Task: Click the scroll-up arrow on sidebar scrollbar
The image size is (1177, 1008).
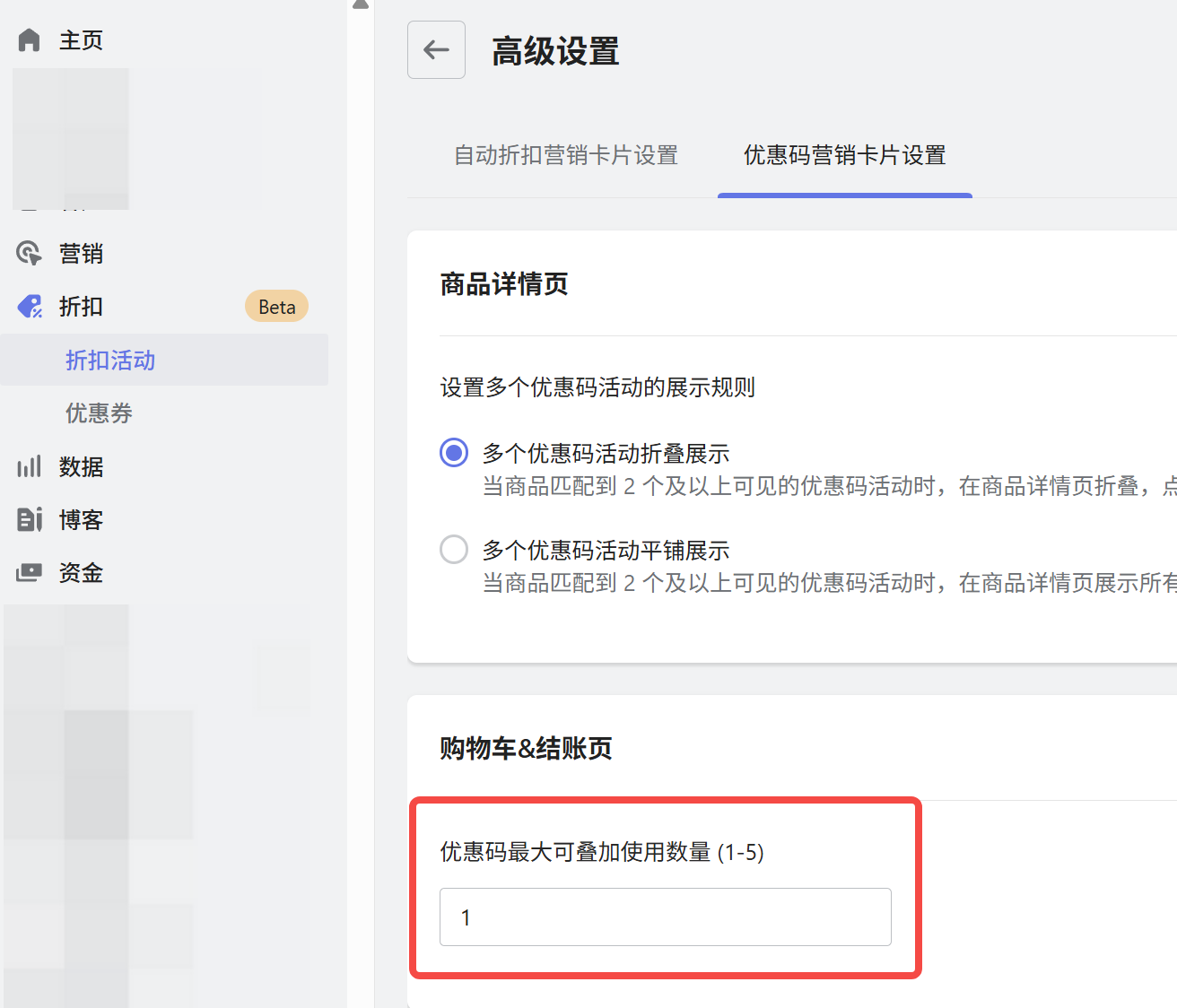Action: coord(361,4)
